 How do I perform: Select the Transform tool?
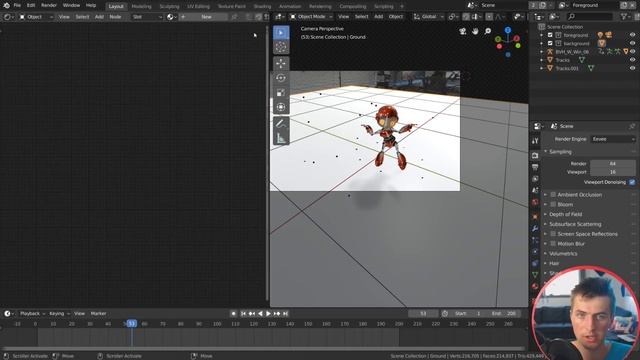click(281, 107)
